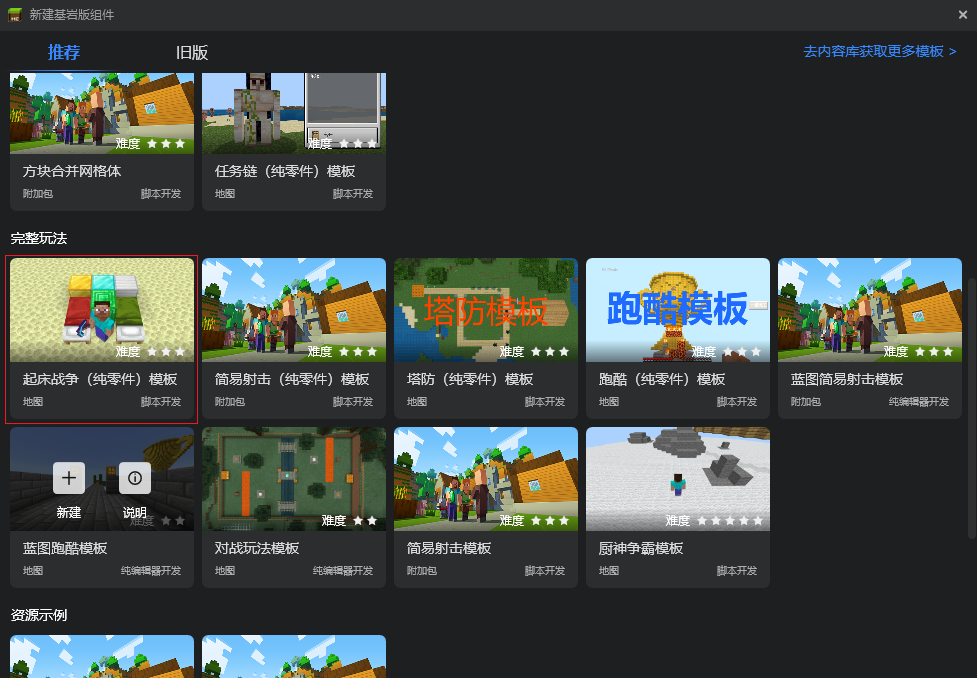Screen dimensions: 977x678
Task: Choose the 起床战争（纯零件）模板 thumbnail
Action: point(102,310)
